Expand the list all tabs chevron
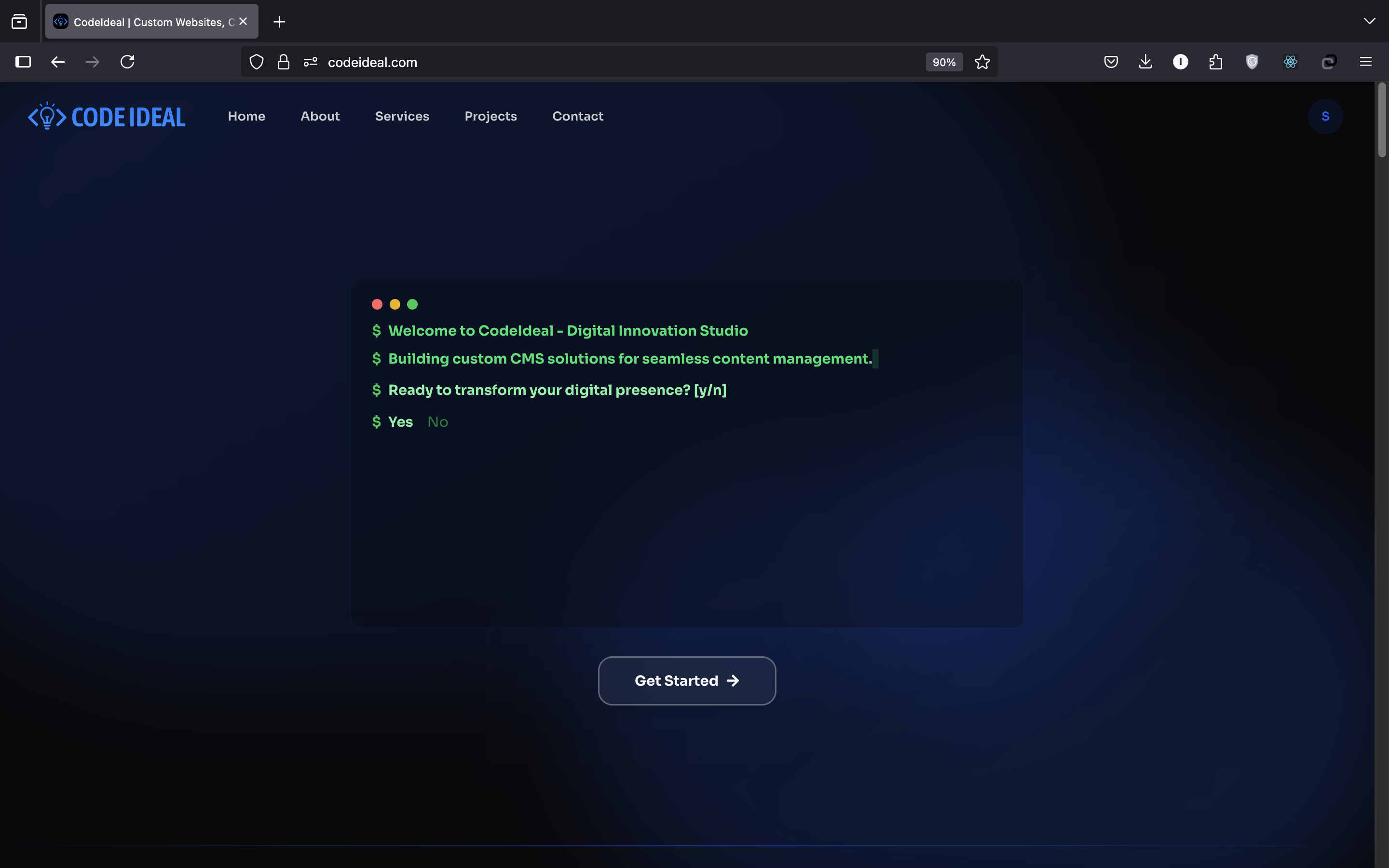The height and width of the screenshot is (868, 1389). pos(1369,21)
